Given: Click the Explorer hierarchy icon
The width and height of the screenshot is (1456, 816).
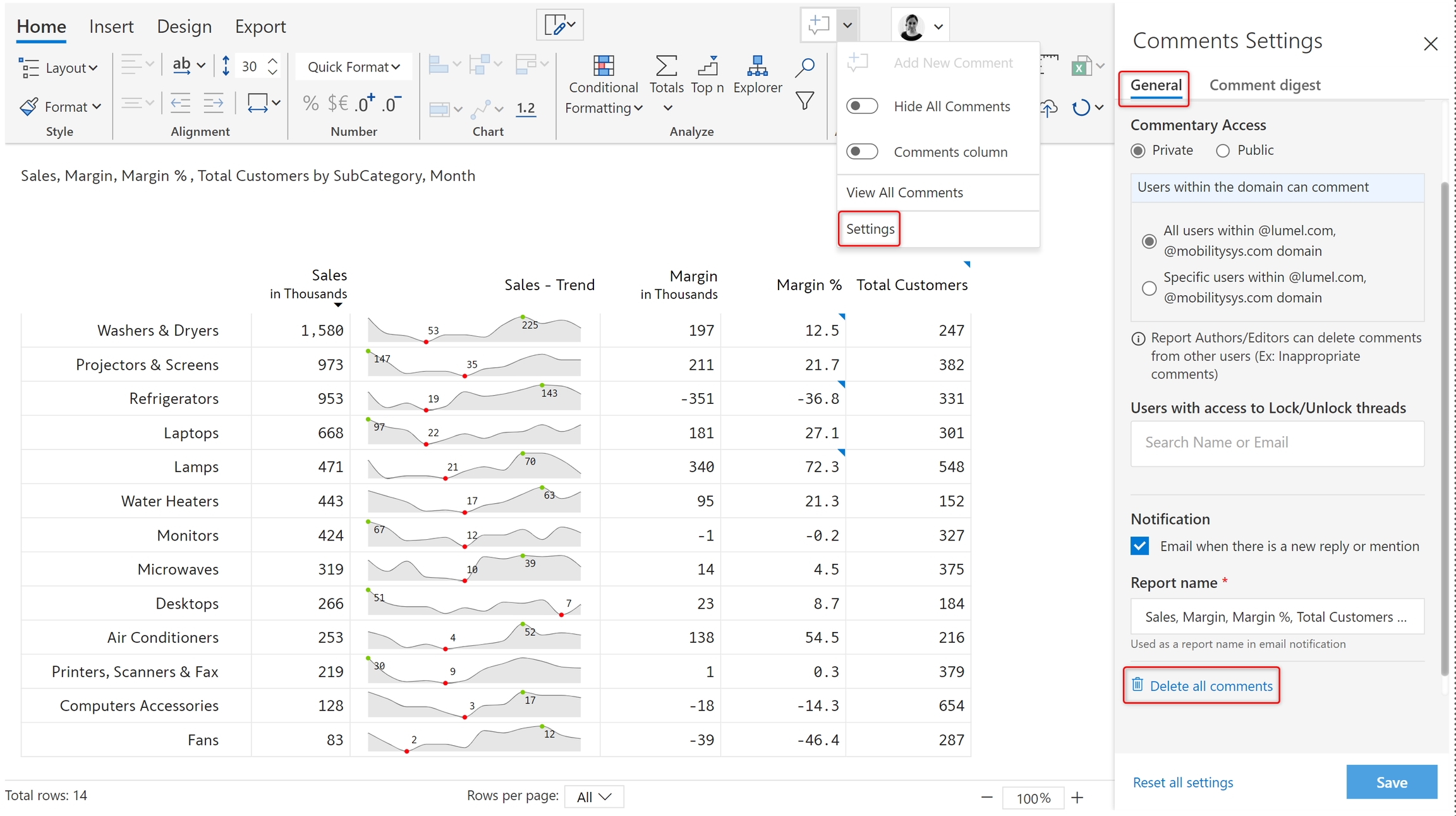Looking at the screenshot, I should pos(757,66).
